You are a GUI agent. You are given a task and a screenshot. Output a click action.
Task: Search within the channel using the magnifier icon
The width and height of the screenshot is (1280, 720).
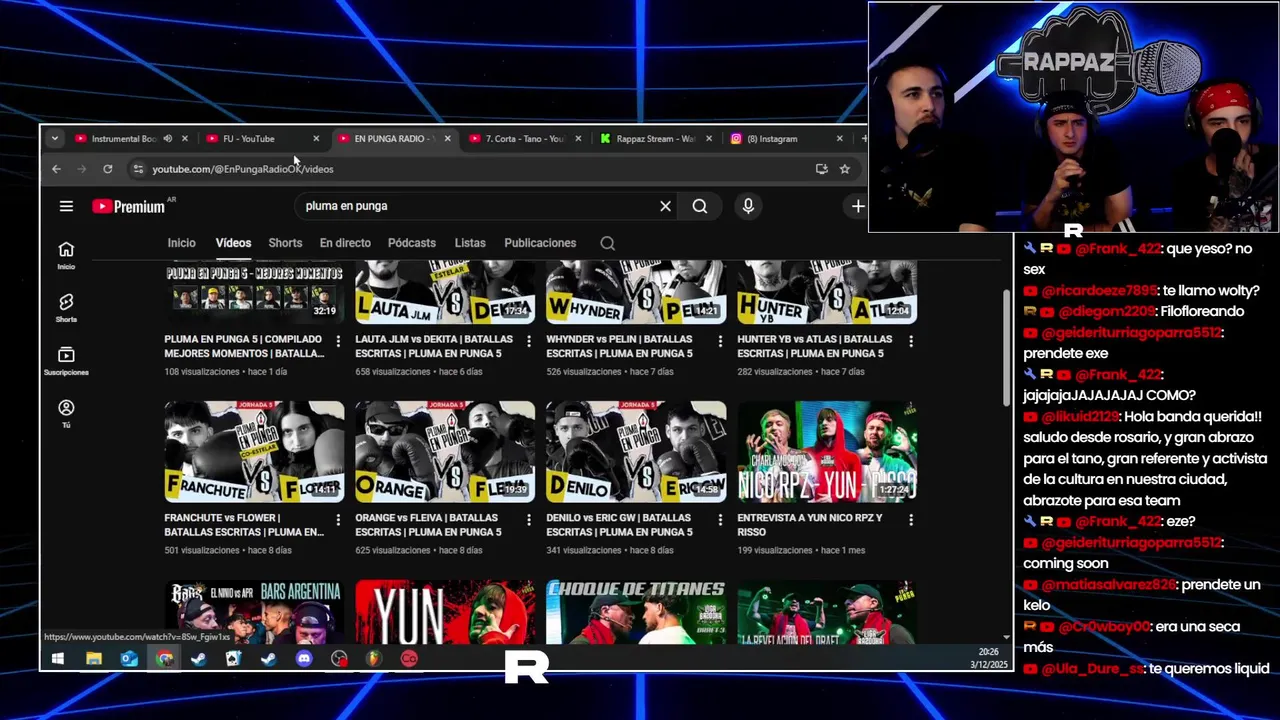coord(607,243)
